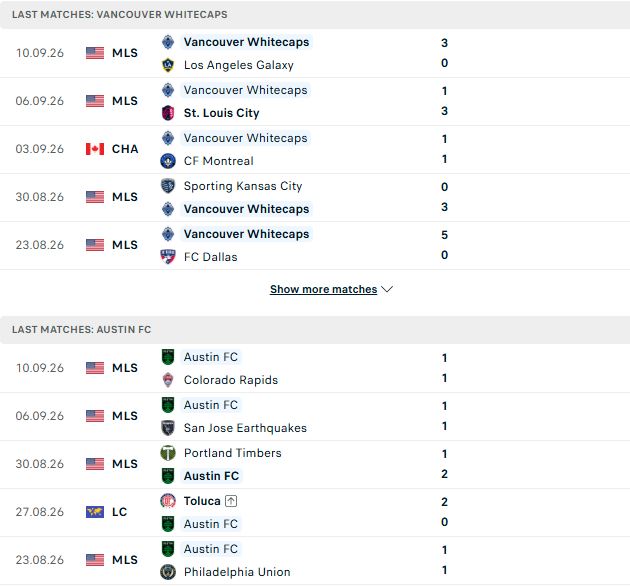Viewport: 630px width, 586px height.
Task: Click Portland Timbers team name
Action: coord(233,453)
